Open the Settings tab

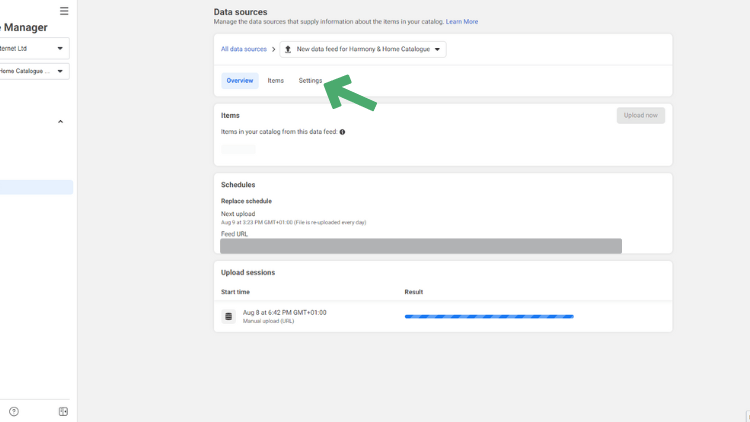(310, 80)
